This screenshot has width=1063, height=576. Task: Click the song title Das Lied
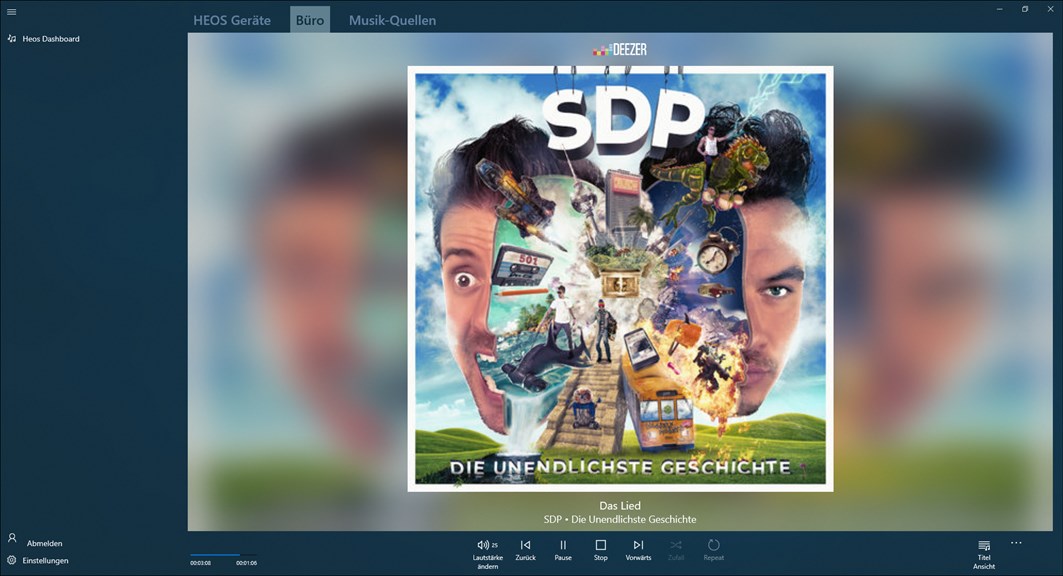[x=620, y=506]
